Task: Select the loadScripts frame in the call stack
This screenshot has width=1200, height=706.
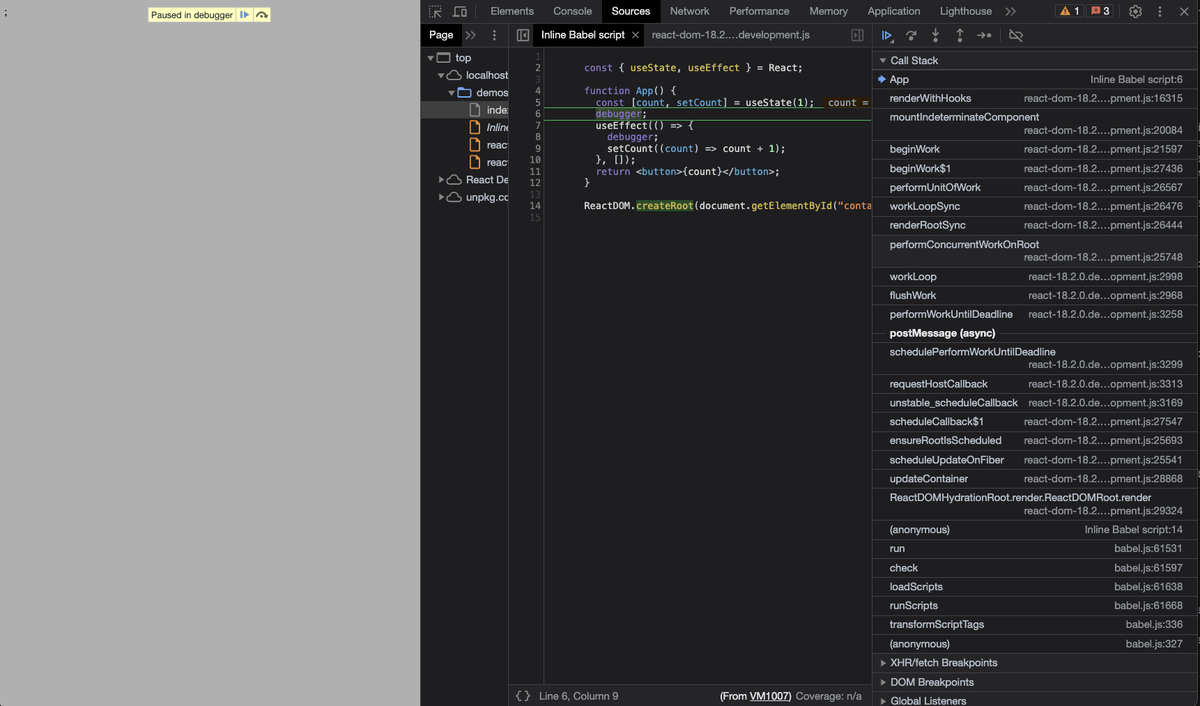Action: 1035,587
